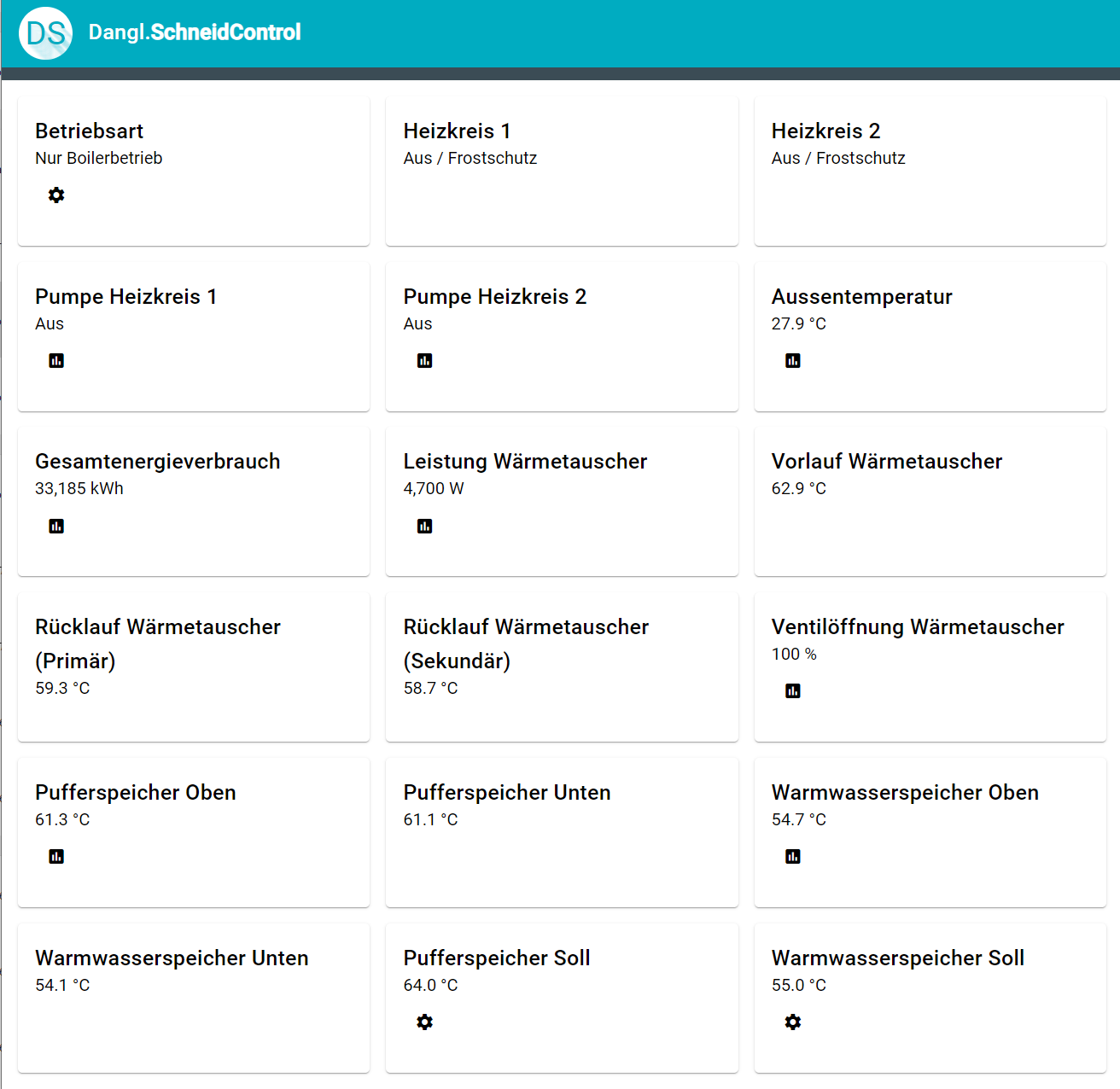The height and width of the screenshot is (1089, 1120).
Task: Select Pufferspeicher Soll heading
Action: tap(497, 958)
